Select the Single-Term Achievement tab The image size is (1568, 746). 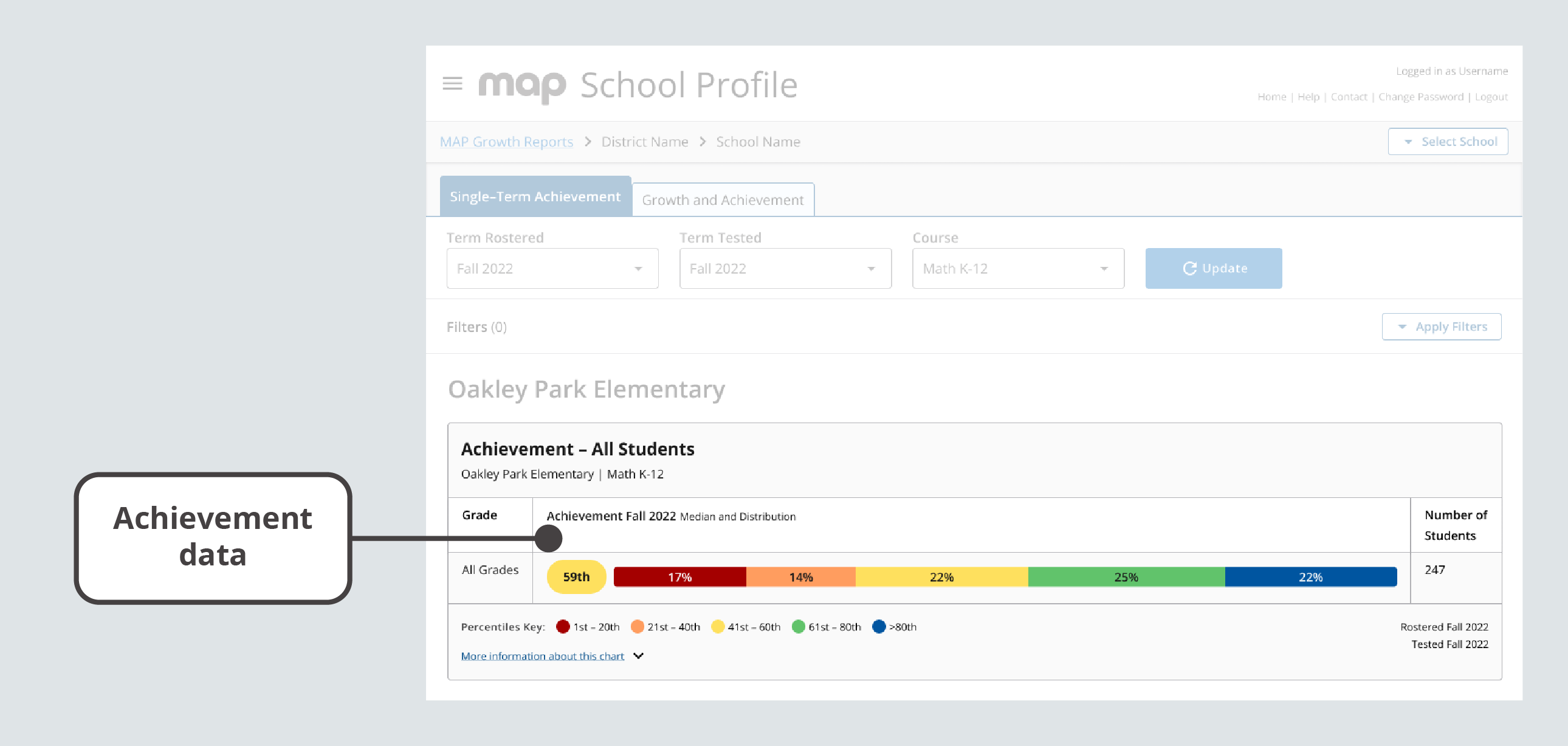[535, 197]
